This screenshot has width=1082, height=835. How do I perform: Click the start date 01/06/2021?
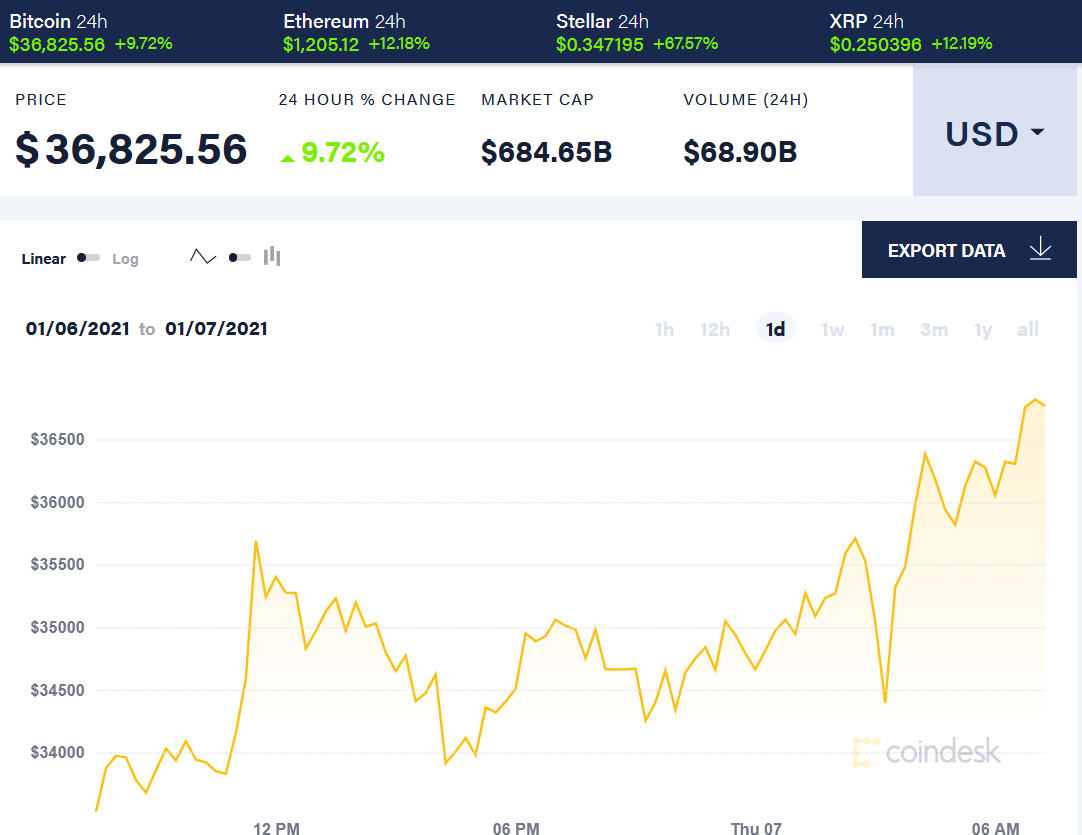pyautogui.click(x=78, y=328)
